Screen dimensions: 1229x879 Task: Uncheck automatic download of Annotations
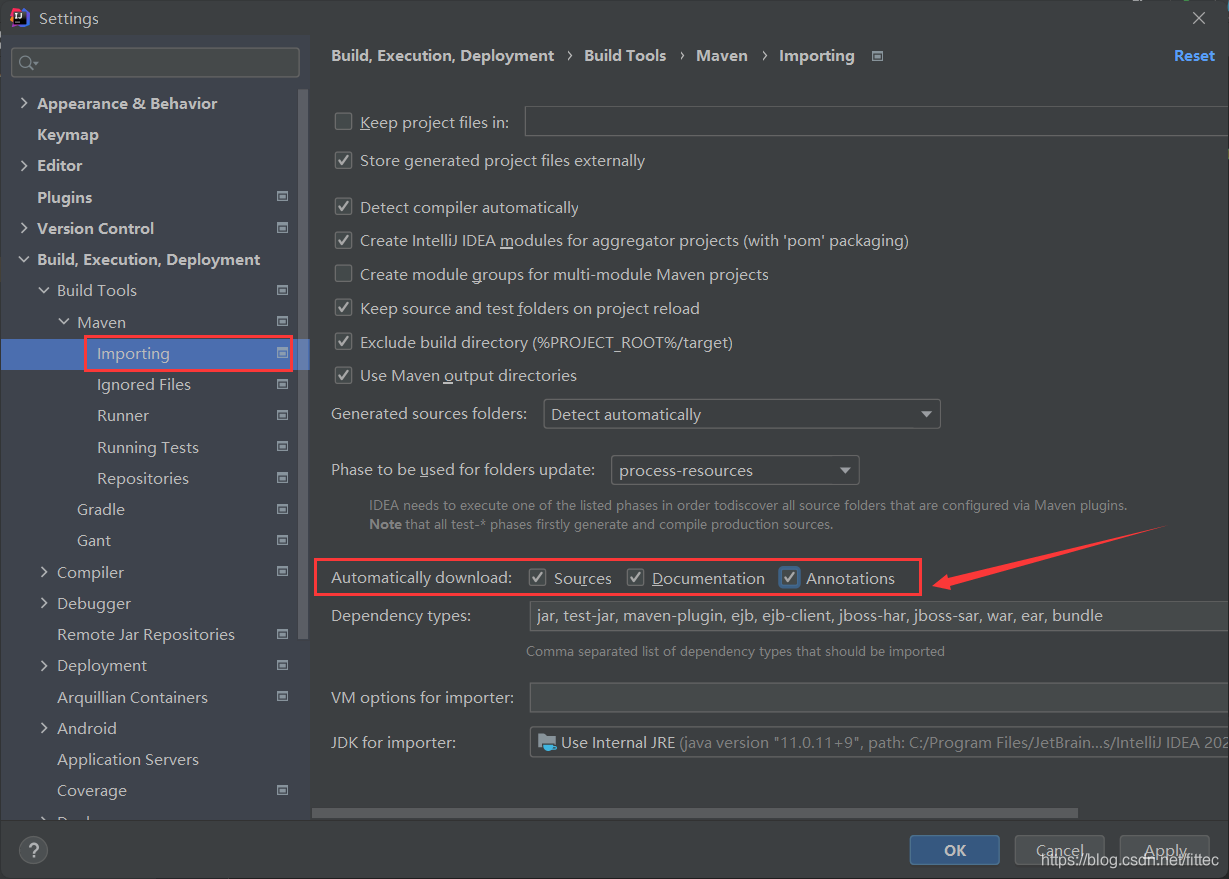click(790, 578)
